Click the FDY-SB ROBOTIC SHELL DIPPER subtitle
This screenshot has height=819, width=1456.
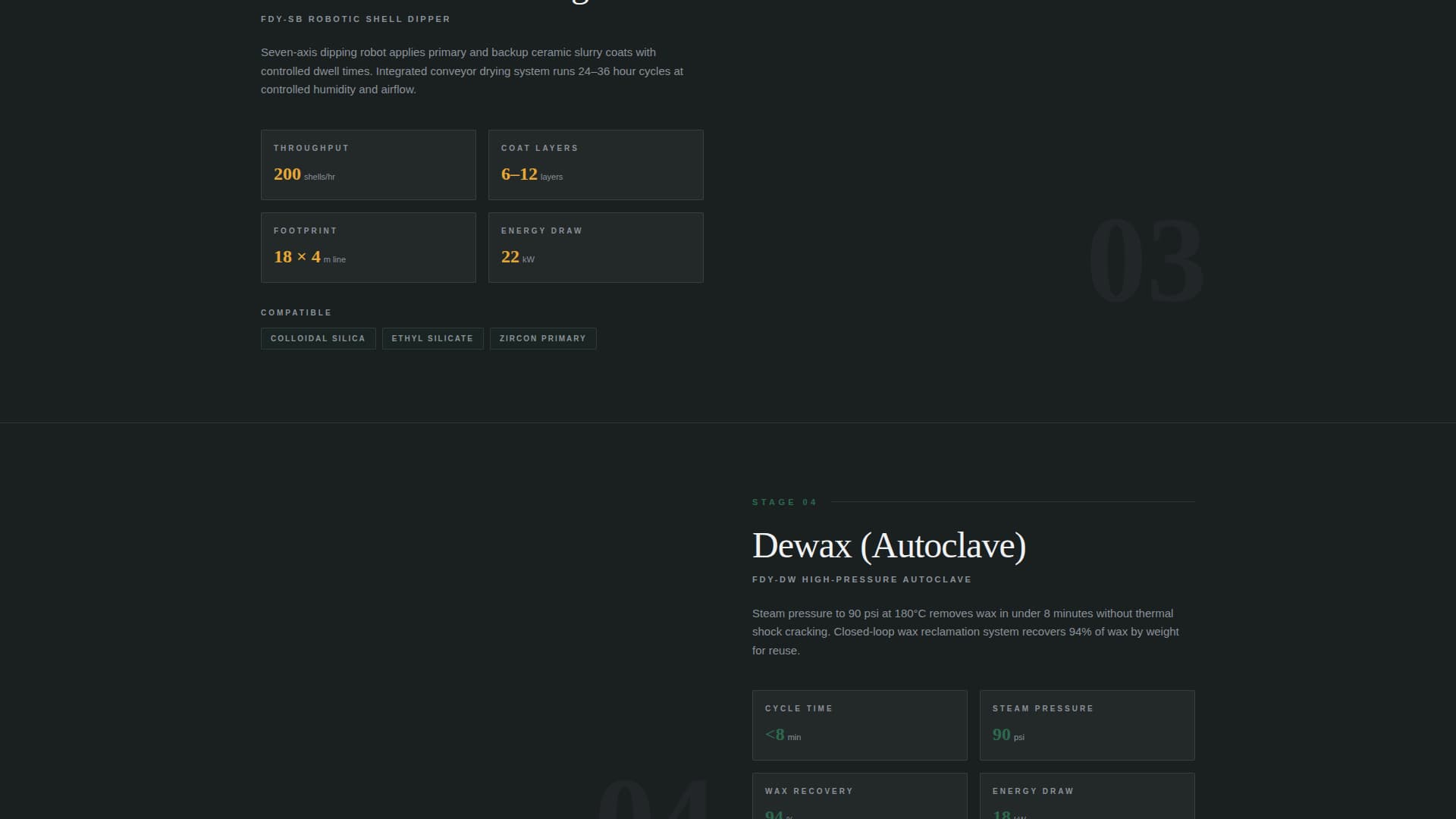click(x=355, y=19)
